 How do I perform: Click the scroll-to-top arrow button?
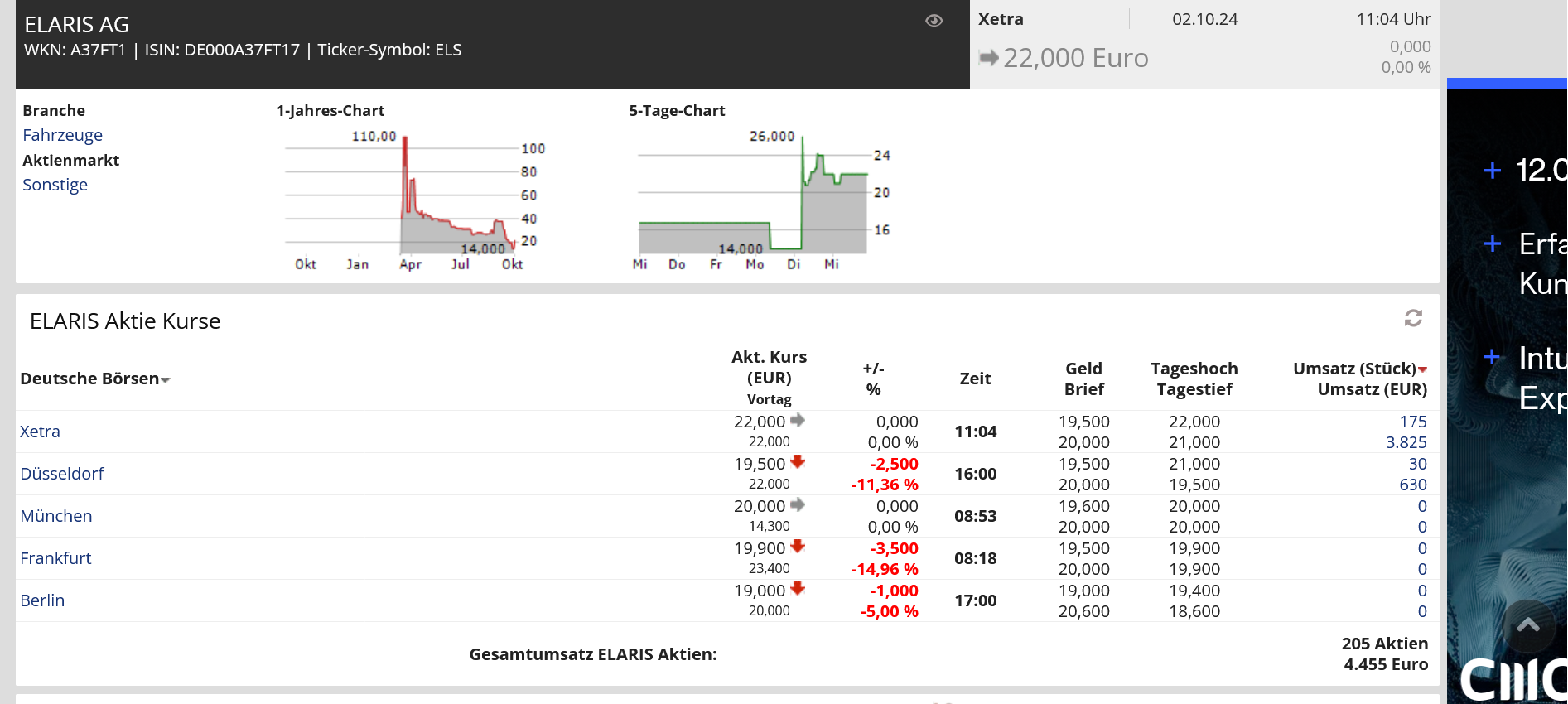(x=1528, y=627)
